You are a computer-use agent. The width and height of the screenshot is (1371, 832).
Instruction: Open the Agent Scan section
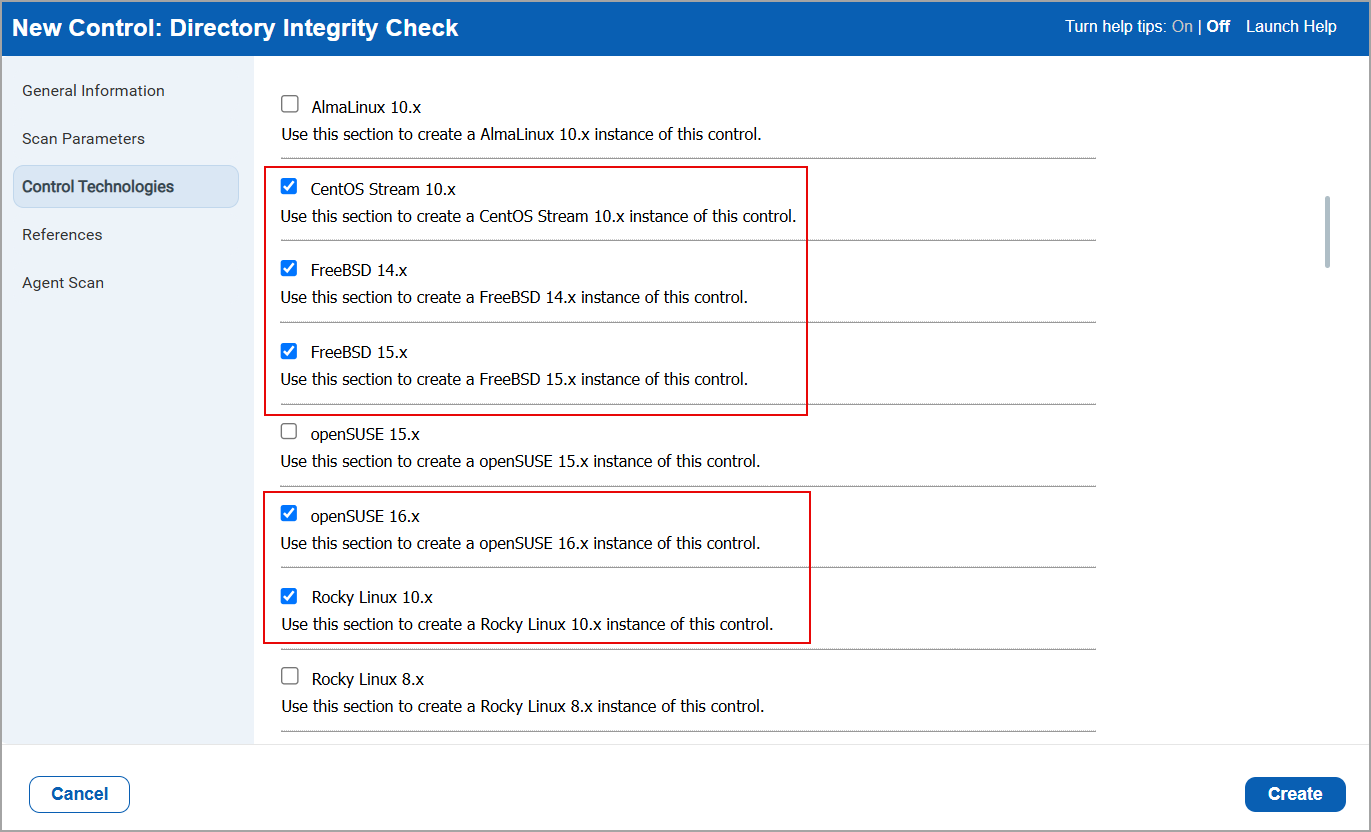pyautogui.click(x=63, y=283)
